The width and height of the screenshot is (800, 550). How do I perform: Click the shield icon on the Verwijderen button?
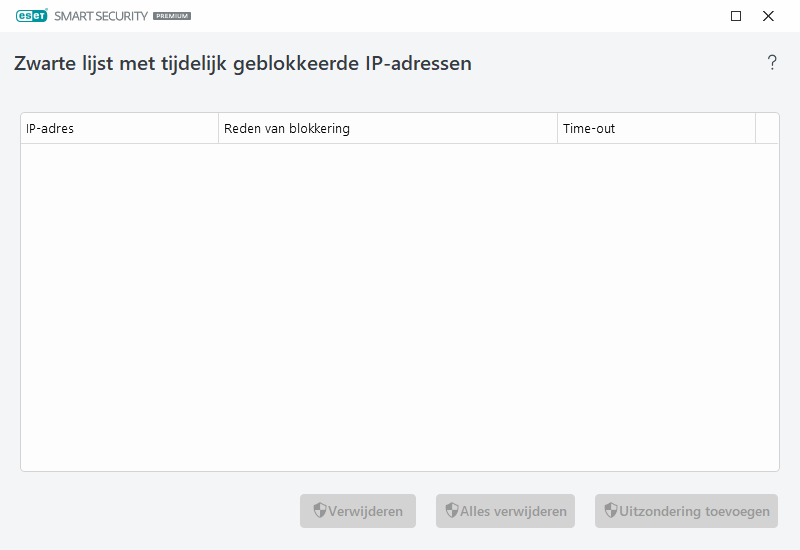click(320, 511)
